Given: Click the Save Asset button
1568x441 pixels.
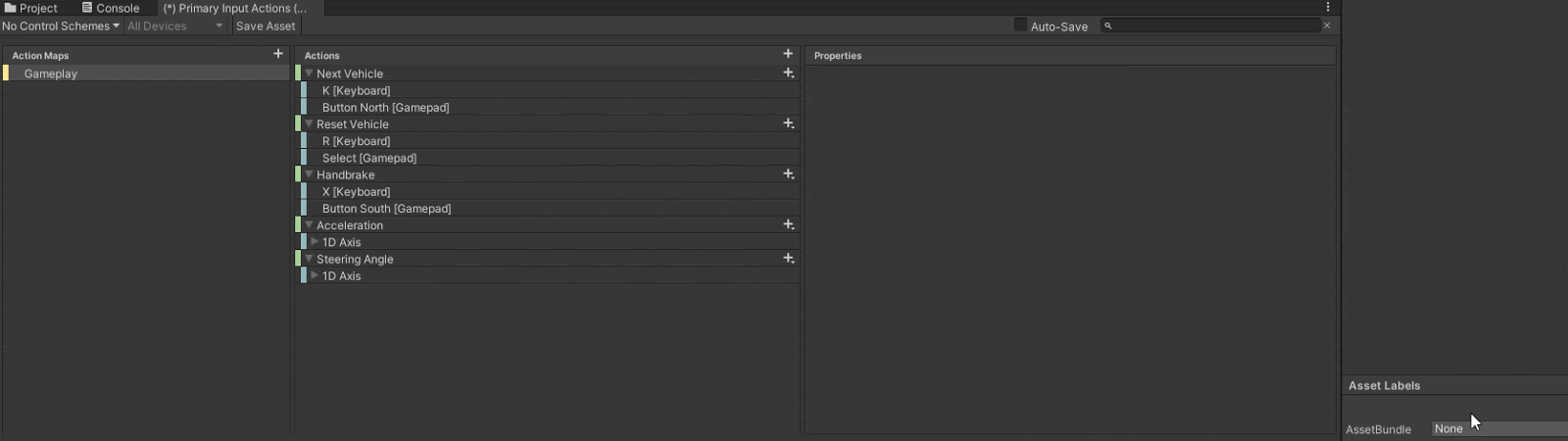Looking at the screenshot, I should (x=266, y=26).
